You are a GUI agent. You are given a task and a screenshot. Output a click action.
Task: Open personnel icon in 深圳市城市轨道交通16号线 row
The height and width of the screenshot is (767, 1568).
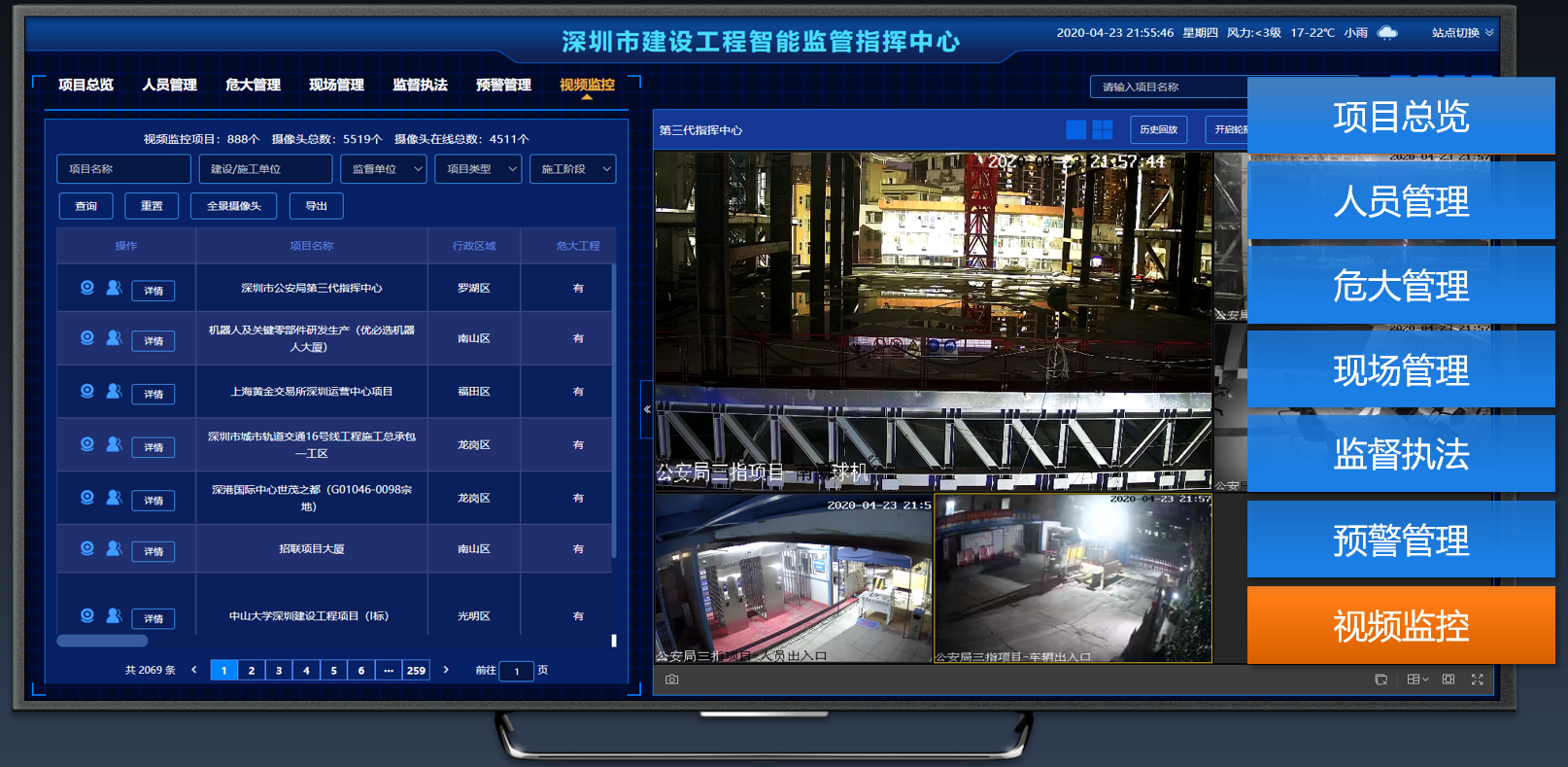pos(114,444)
